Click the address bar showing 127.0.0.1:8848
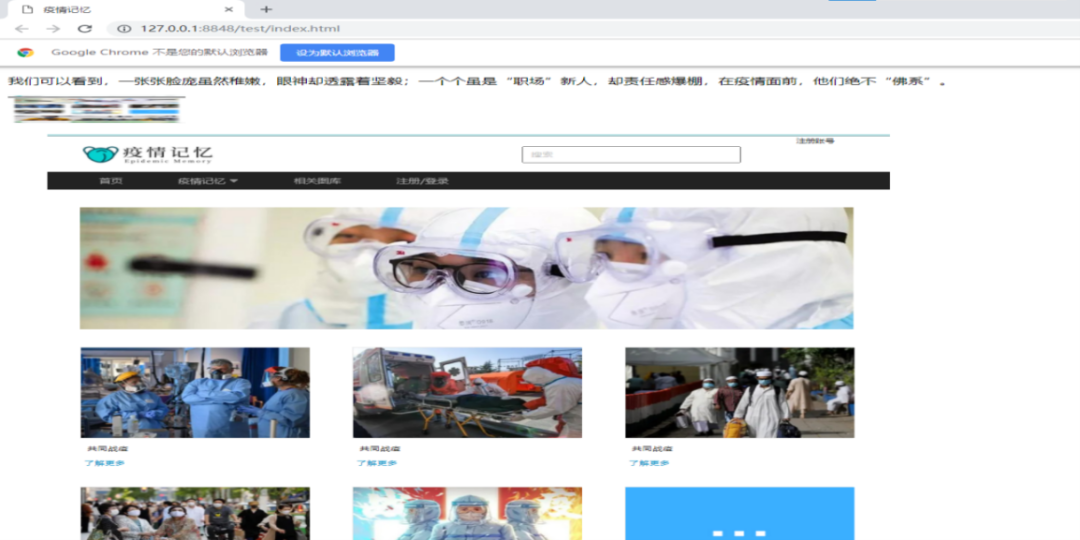The height and width of the screenshot is (540, 1080). (x=240, y=29)
